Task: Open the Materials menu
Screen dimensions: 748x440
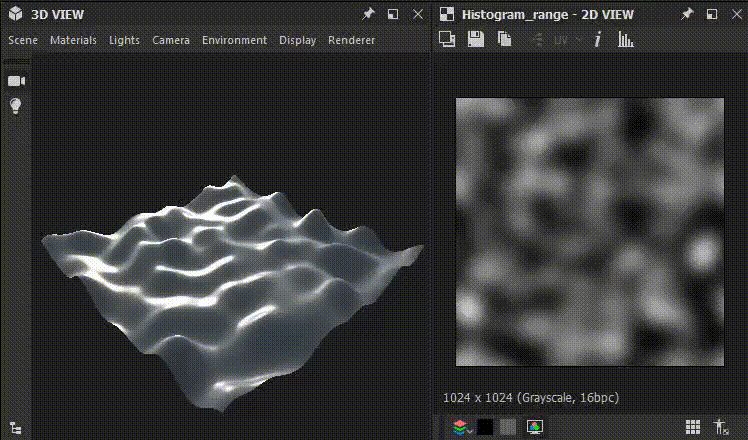Action: (x=73, y=40)
